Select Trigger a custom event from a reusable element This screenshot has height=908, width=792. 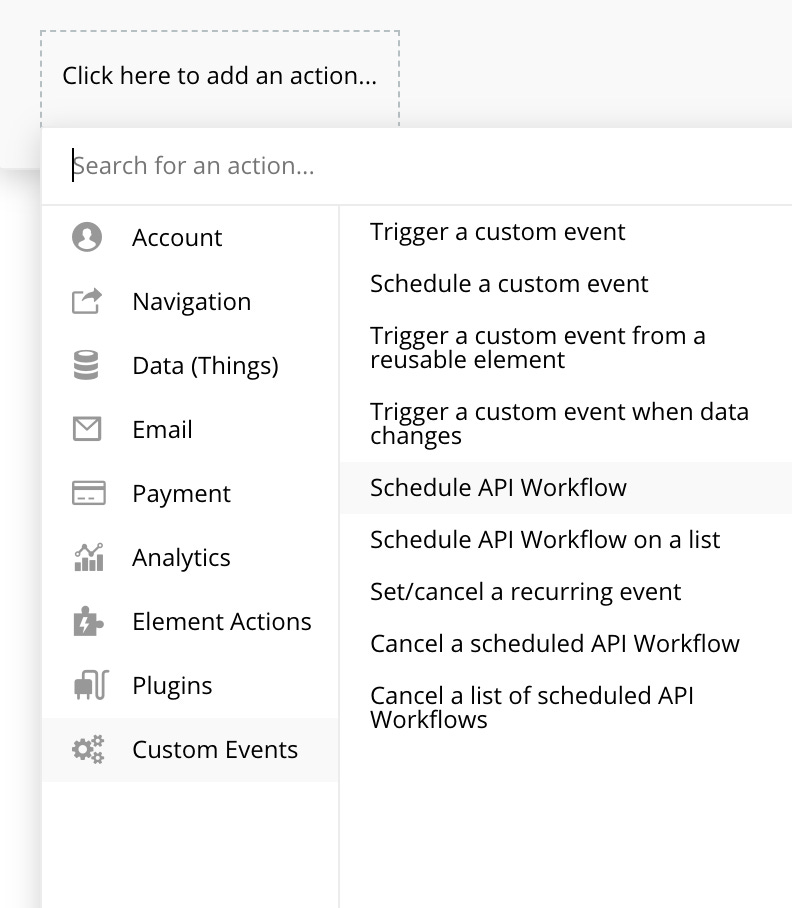point(566,348)
